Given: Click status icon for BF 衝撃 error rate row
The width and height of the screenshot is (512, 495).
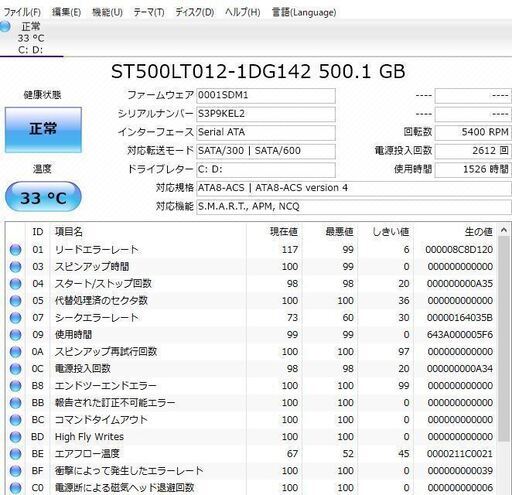Looking at the screenshot, I should [x=15, y=471].
